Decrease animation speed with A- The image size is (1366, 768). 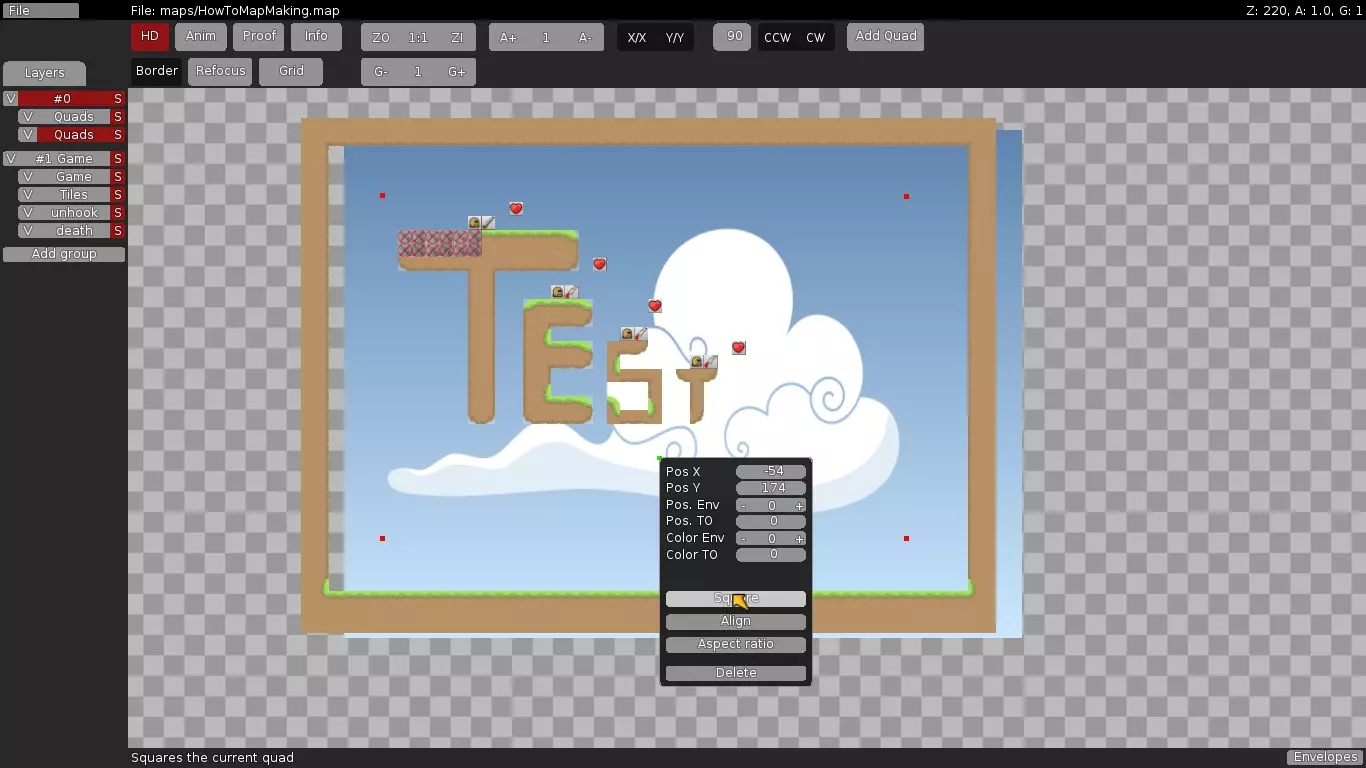coord(585,38)
